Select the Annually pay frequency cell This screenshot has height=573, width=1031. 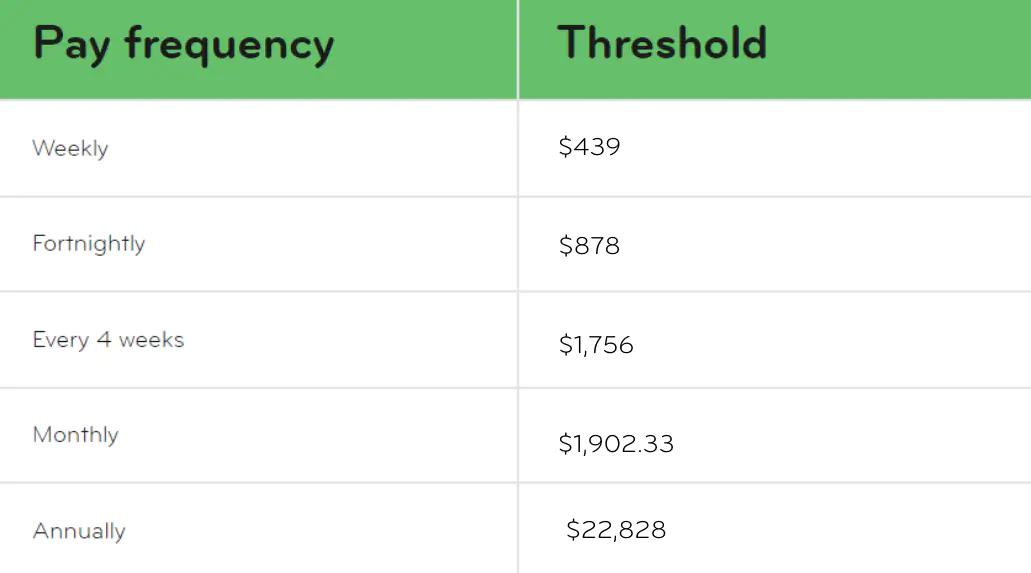pos(79,531)
